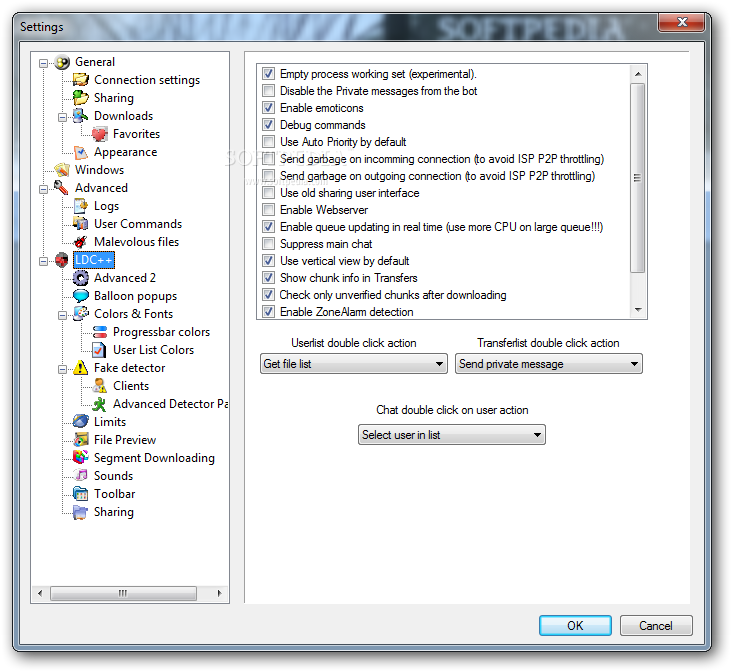Click the Windows tree icon

point(62,170)
